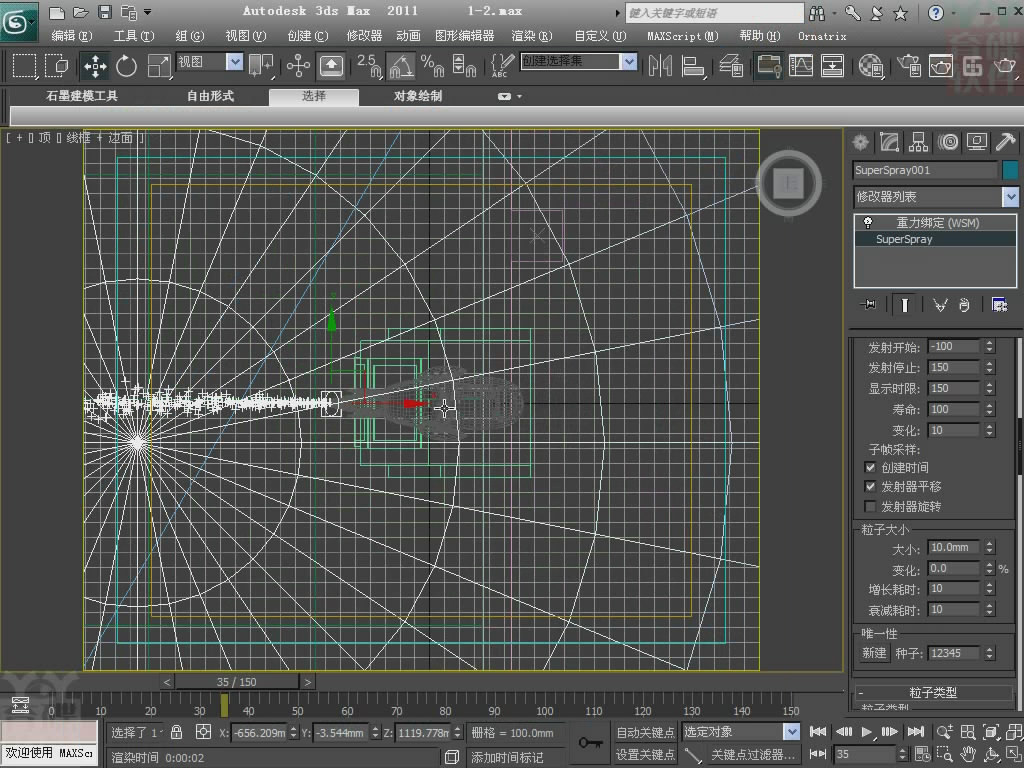Select the Scale tool
The height and width of the screenshot is (768, 1024).
pos(158,66)
